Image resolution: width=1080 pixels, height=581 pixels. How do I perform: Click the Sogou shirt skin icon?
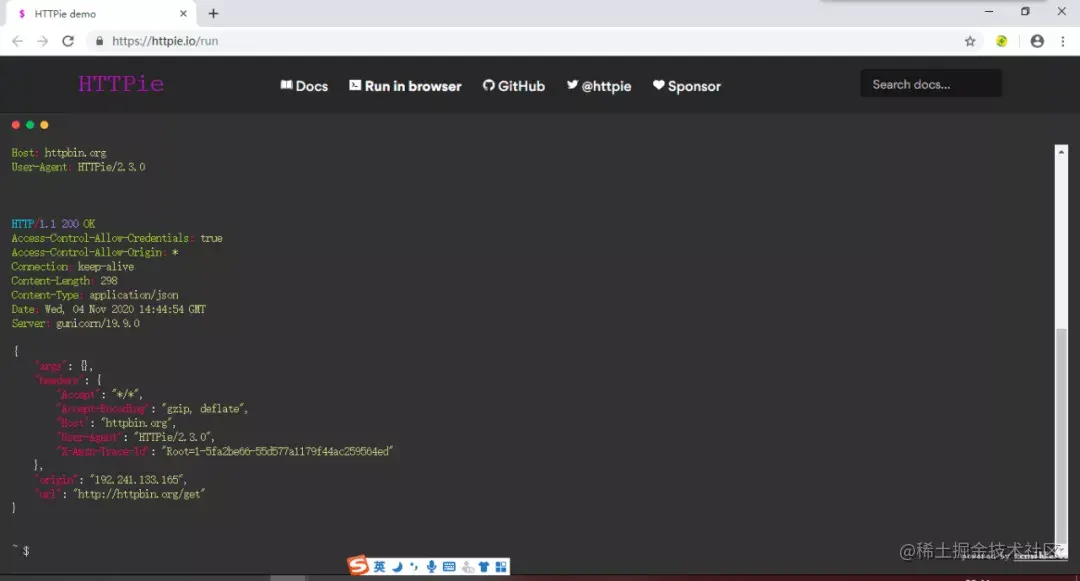pyautogui.click(x=484, y=567)
